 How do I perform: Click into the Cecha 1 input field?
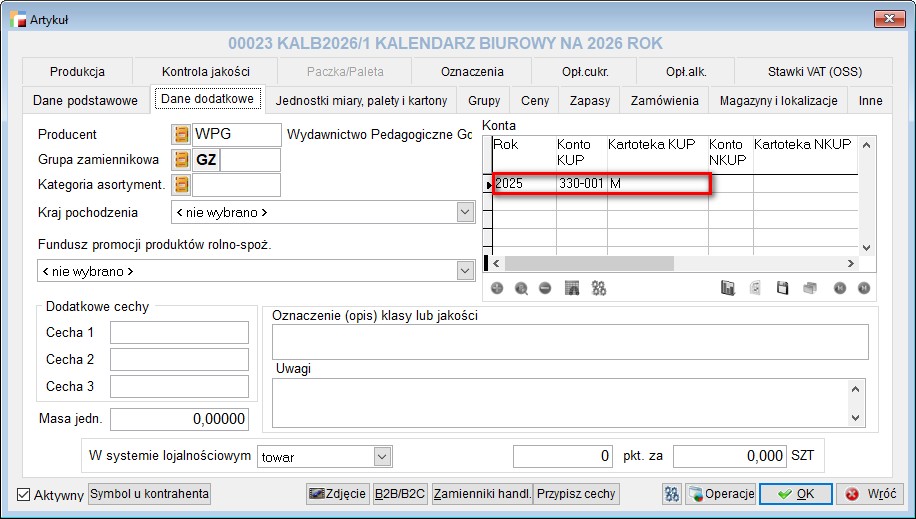click(x=179, y=333)
